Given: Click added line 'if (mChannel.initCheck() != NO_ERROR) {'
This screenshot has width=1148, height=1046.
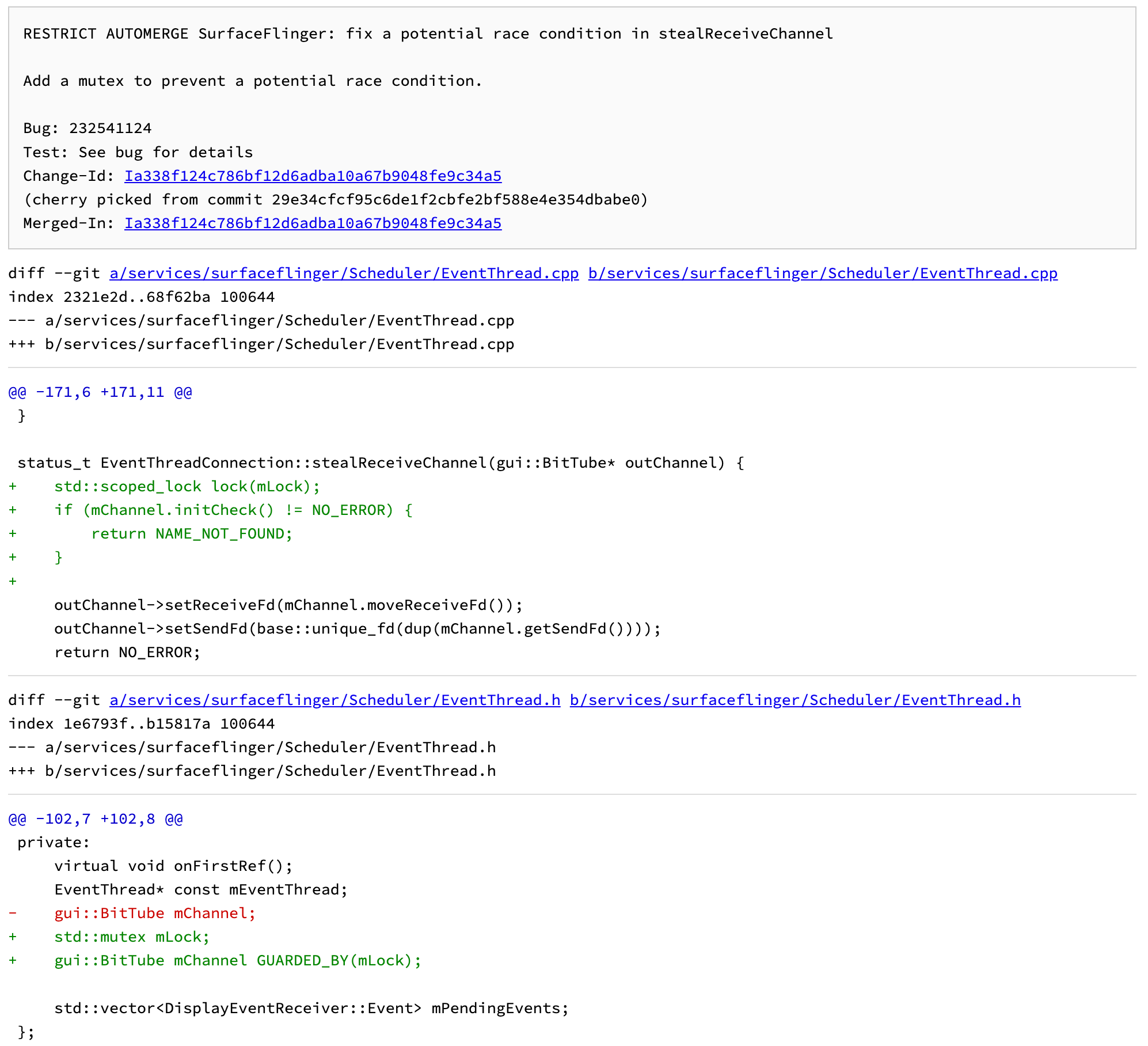Looking at the screenshot, I should [233, 510].
